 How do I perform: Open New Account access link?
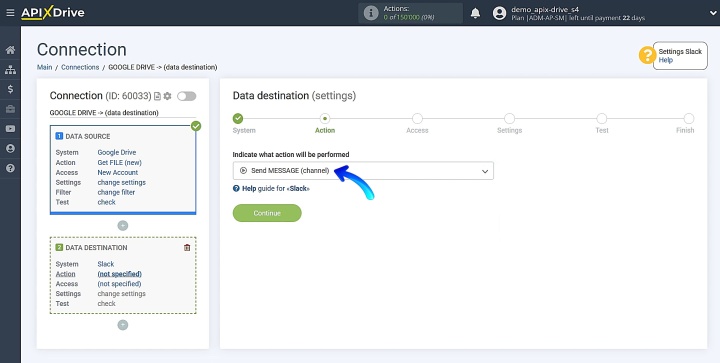click(118, 173)
